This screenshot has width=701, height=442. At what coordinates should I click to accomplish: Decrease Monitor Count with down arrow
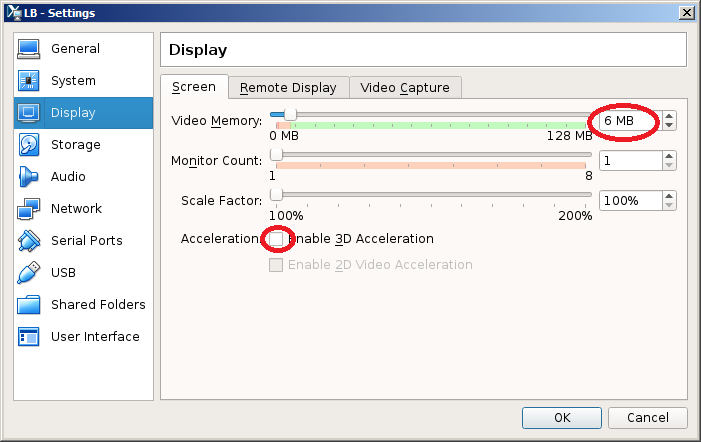669,165
